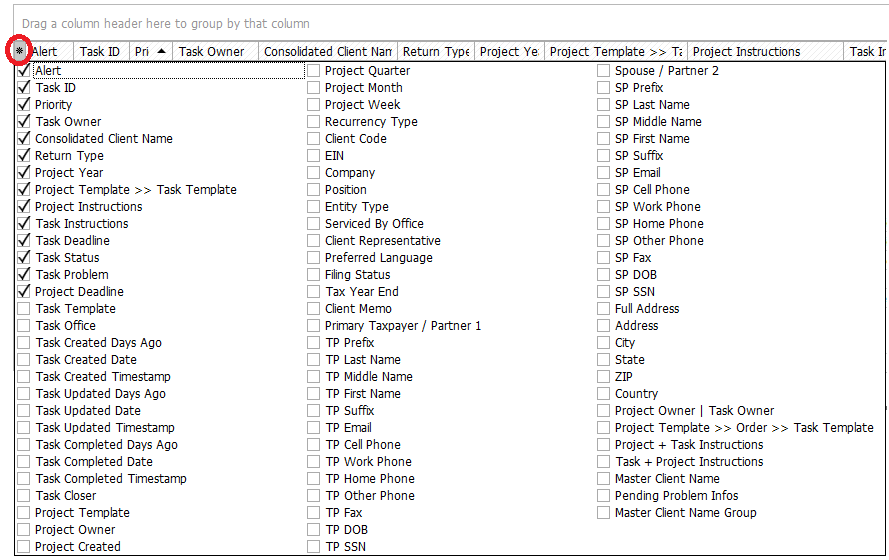Check Task Created Days Ago
The width and height of the screenshot is (889, 560).
(x=24, y=343)
